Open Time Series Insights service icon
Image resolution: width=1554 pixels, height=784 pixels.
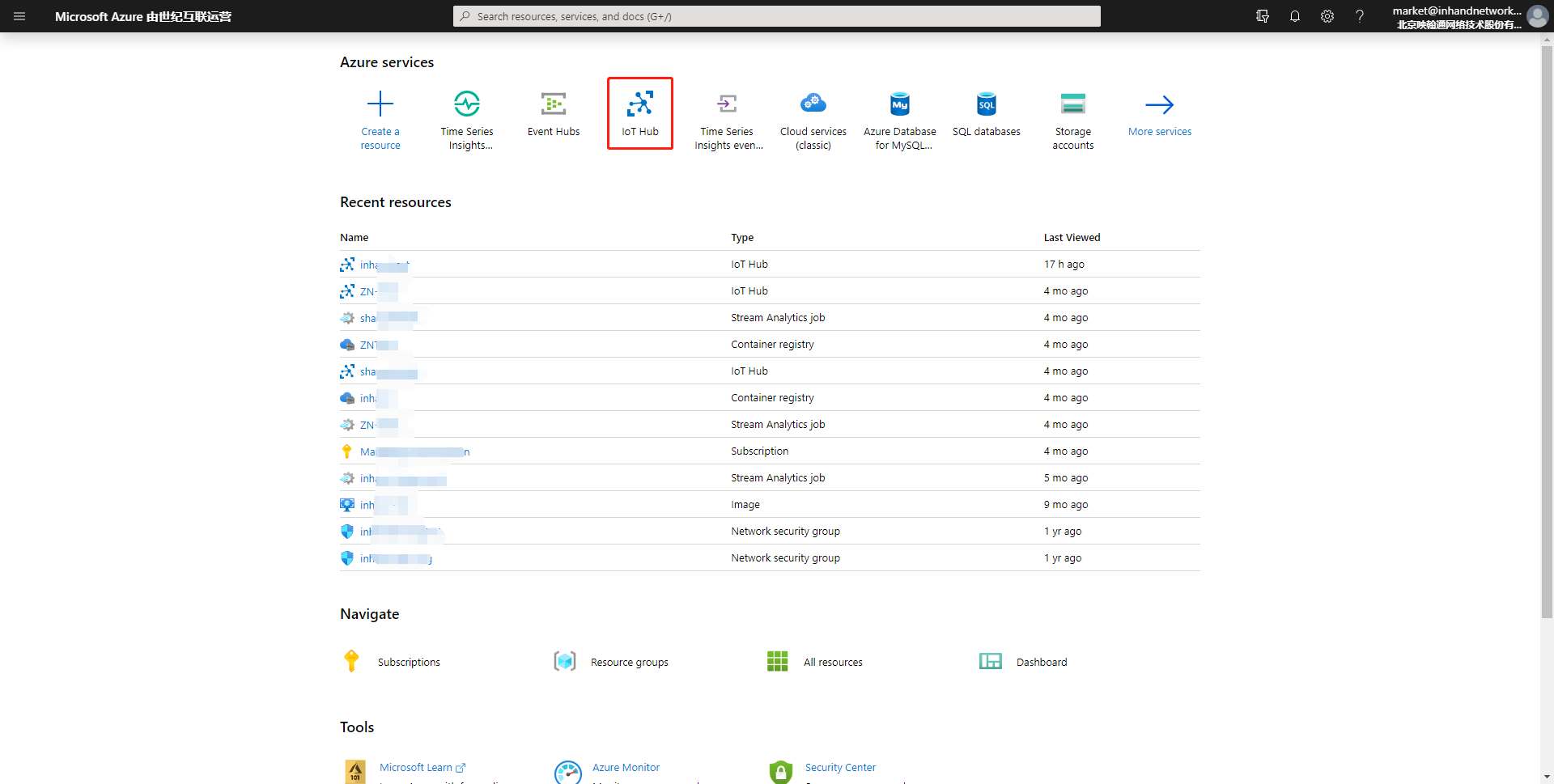[467, 104]
